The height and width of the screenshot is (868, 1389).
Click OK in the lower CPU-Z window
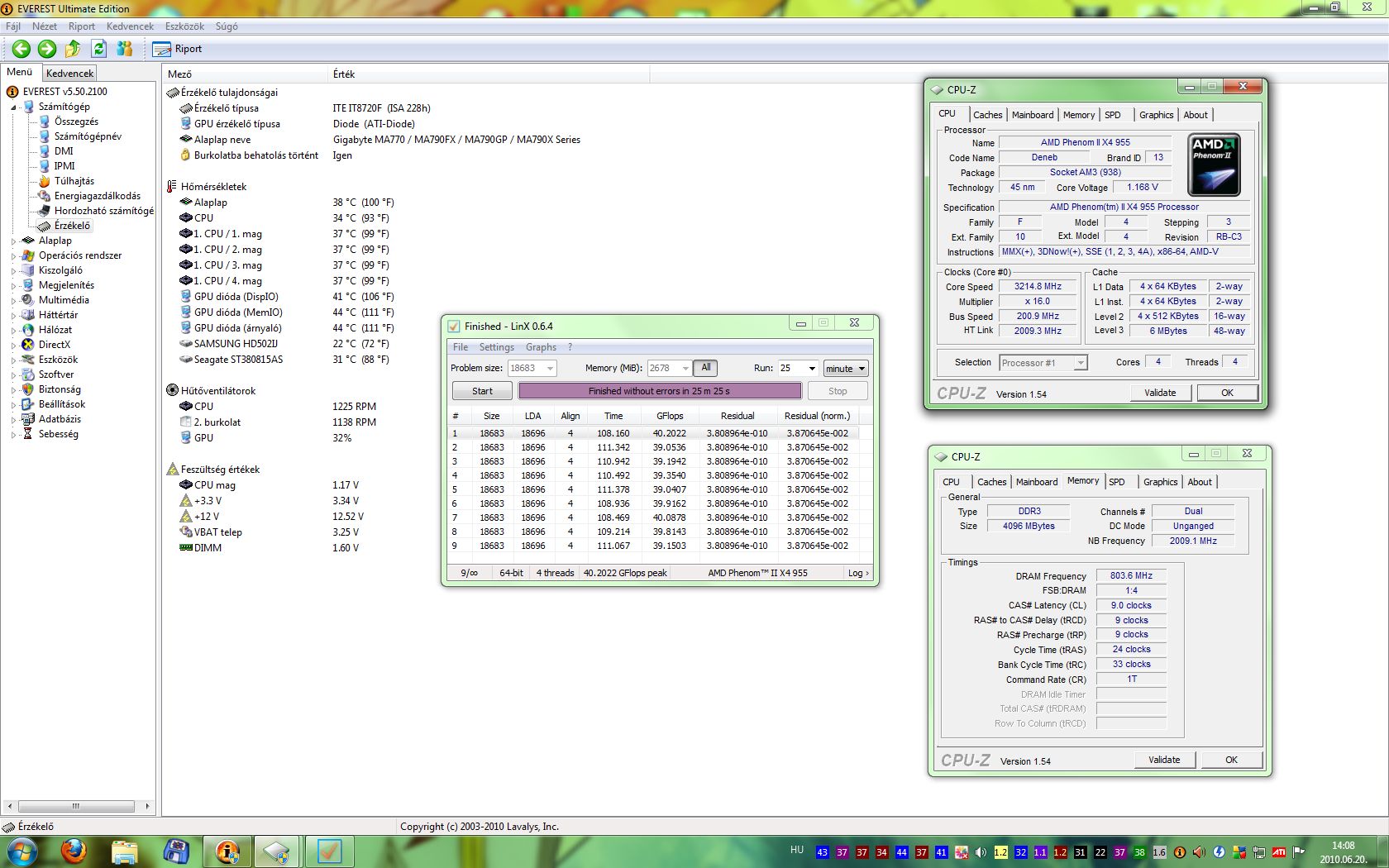pyautogui.click(x=1231, y=760)
